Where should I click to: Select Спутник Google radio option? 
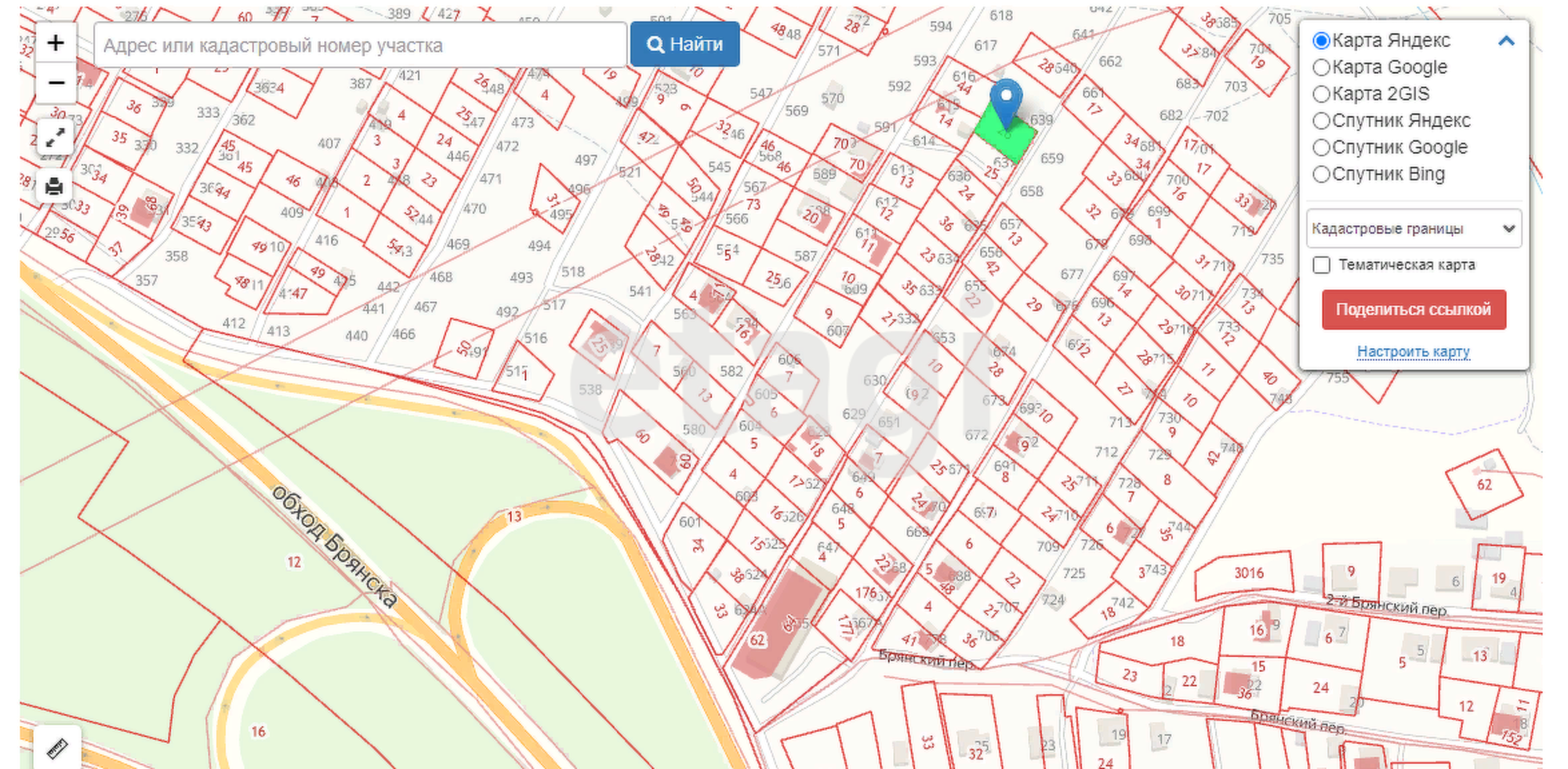tap(1321, 147)
